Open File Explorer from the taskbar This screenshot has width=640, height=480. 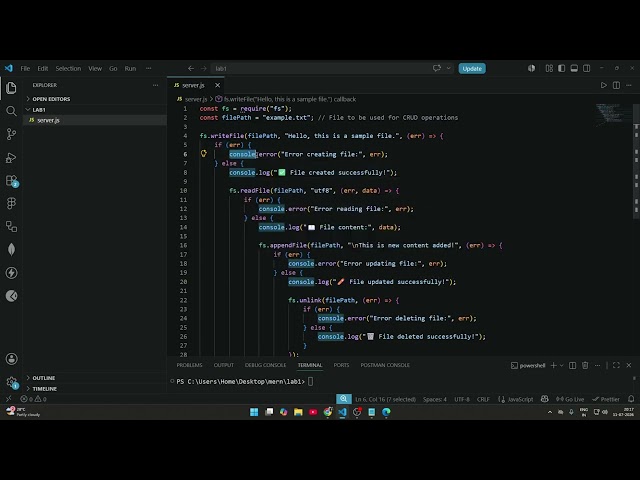298,412
